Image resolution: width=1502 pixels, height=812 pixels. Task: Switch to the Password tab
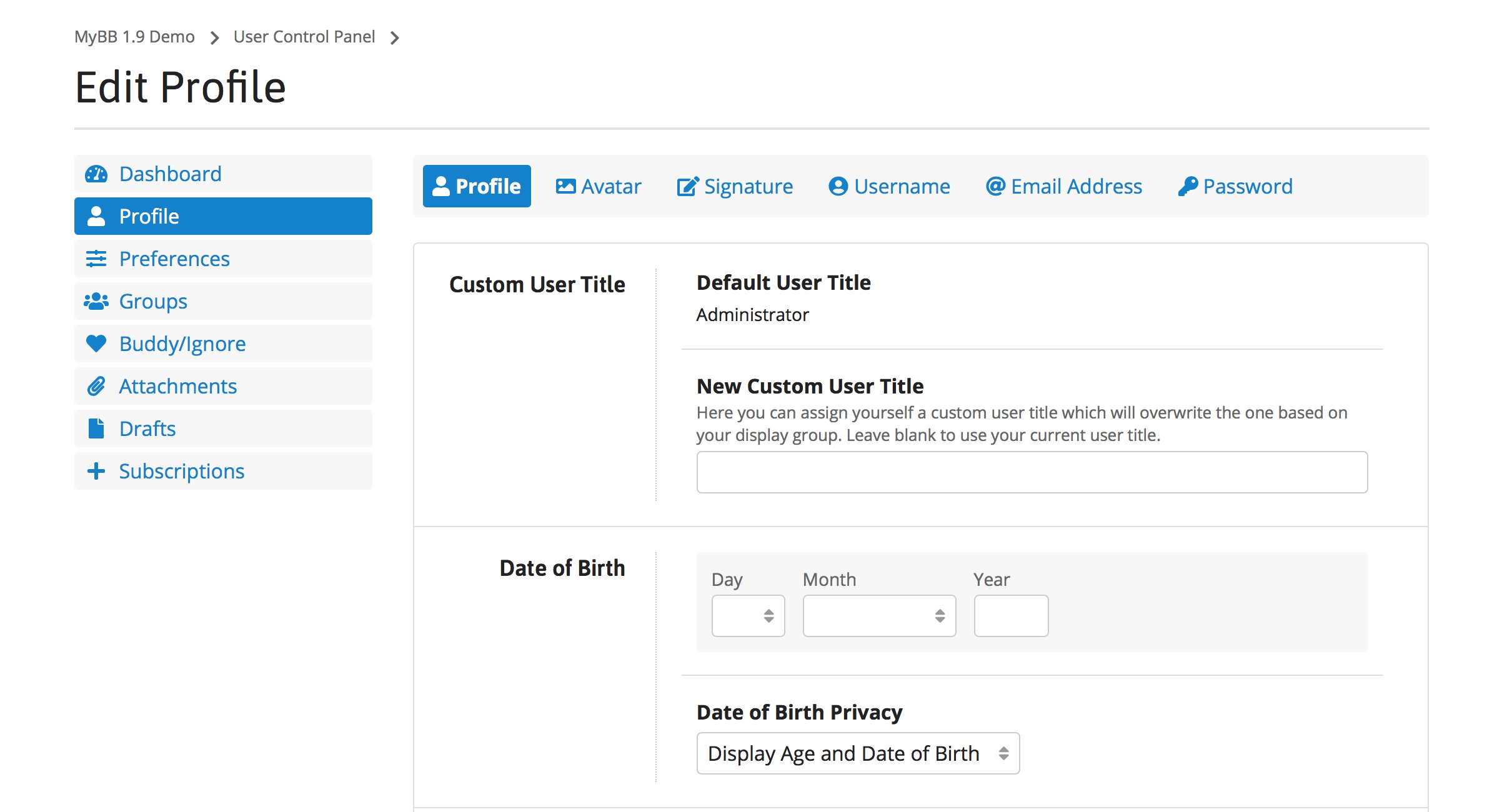pyautogui.click(x=1235, y=186)
